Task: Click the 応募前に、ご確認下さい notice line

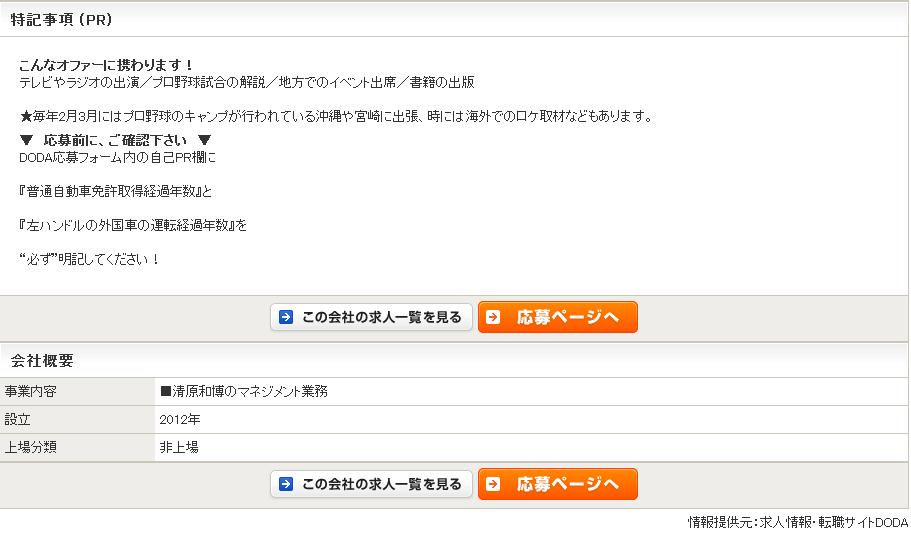Action: click(x=116, y=140)
